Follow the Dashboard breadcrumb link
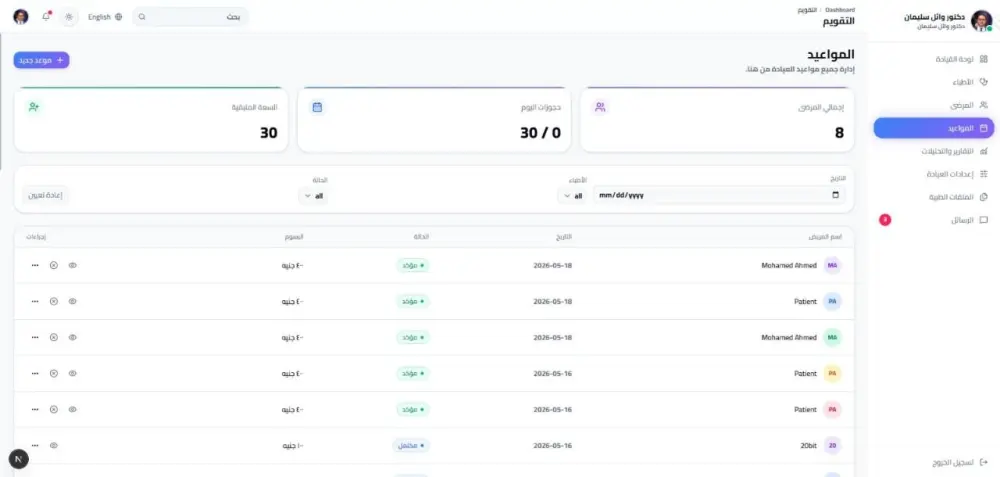This screenshot has height=477, width=1000. coord(840,10)
